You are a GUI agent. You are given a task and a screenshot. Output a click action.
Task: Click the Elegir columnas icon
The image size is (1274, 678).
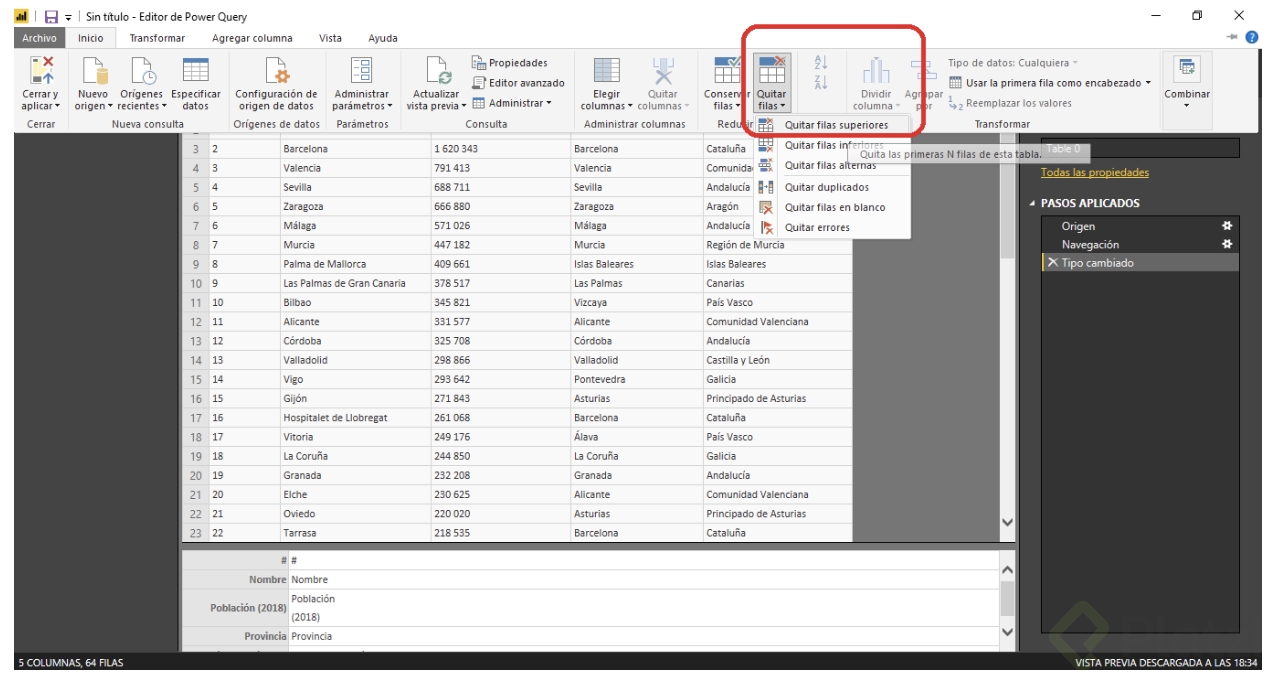coord(607,70)
